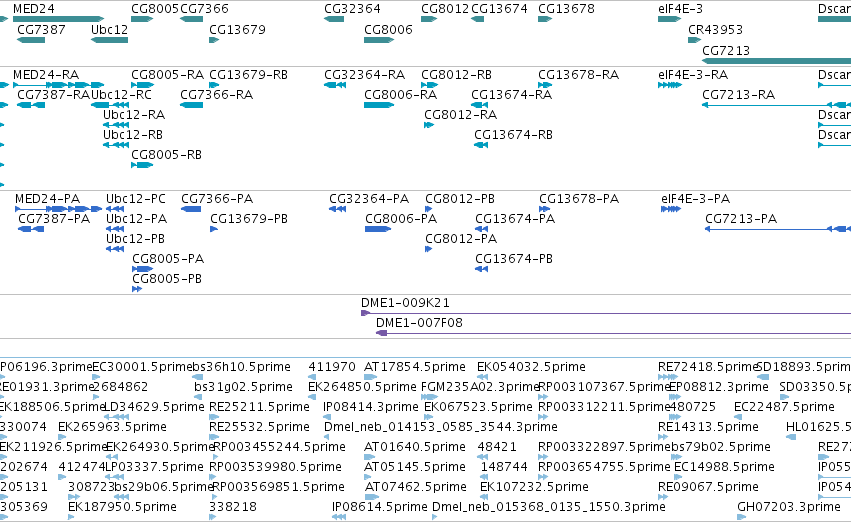Screen dimensions: 851x522
Task: Select protein CG8006-PA label
Action: [401, 219]
